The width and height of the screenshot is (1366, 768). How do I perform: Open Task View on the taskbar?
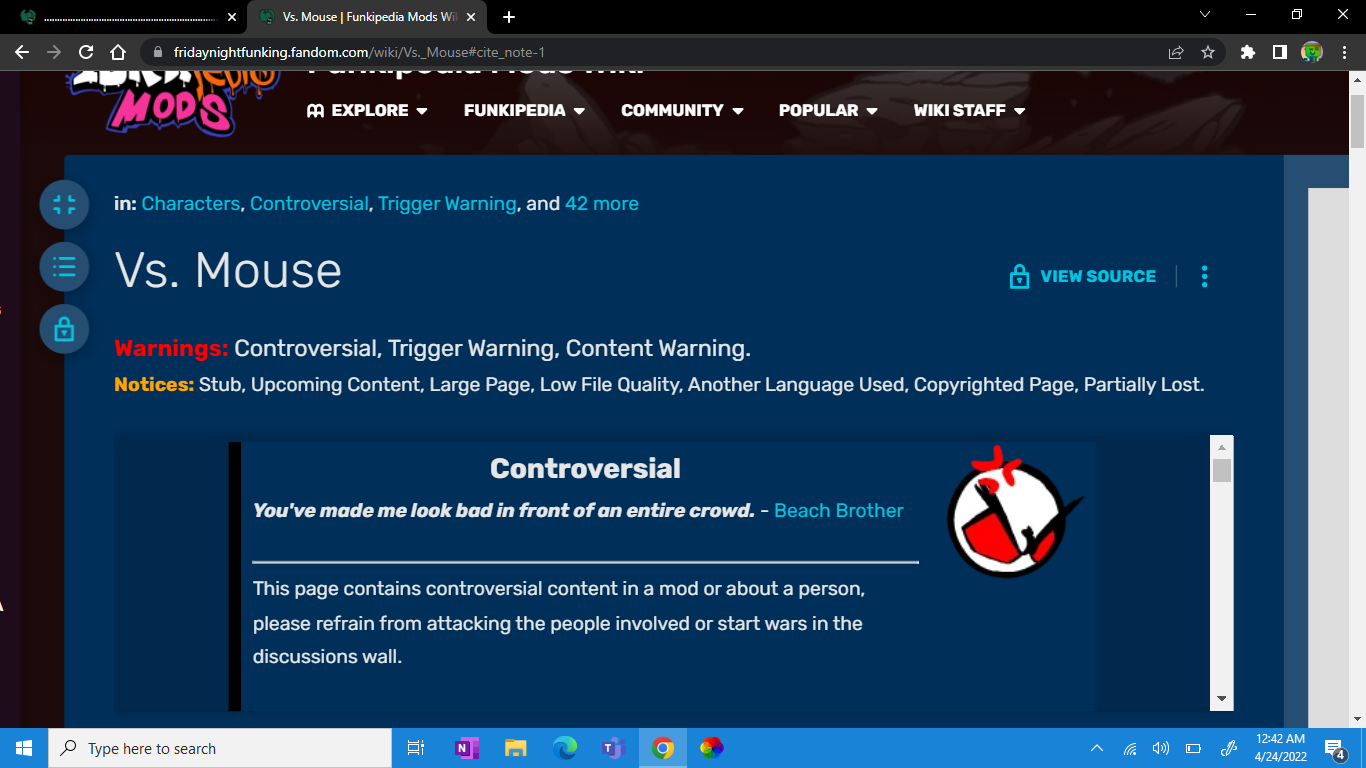(416, 748)
